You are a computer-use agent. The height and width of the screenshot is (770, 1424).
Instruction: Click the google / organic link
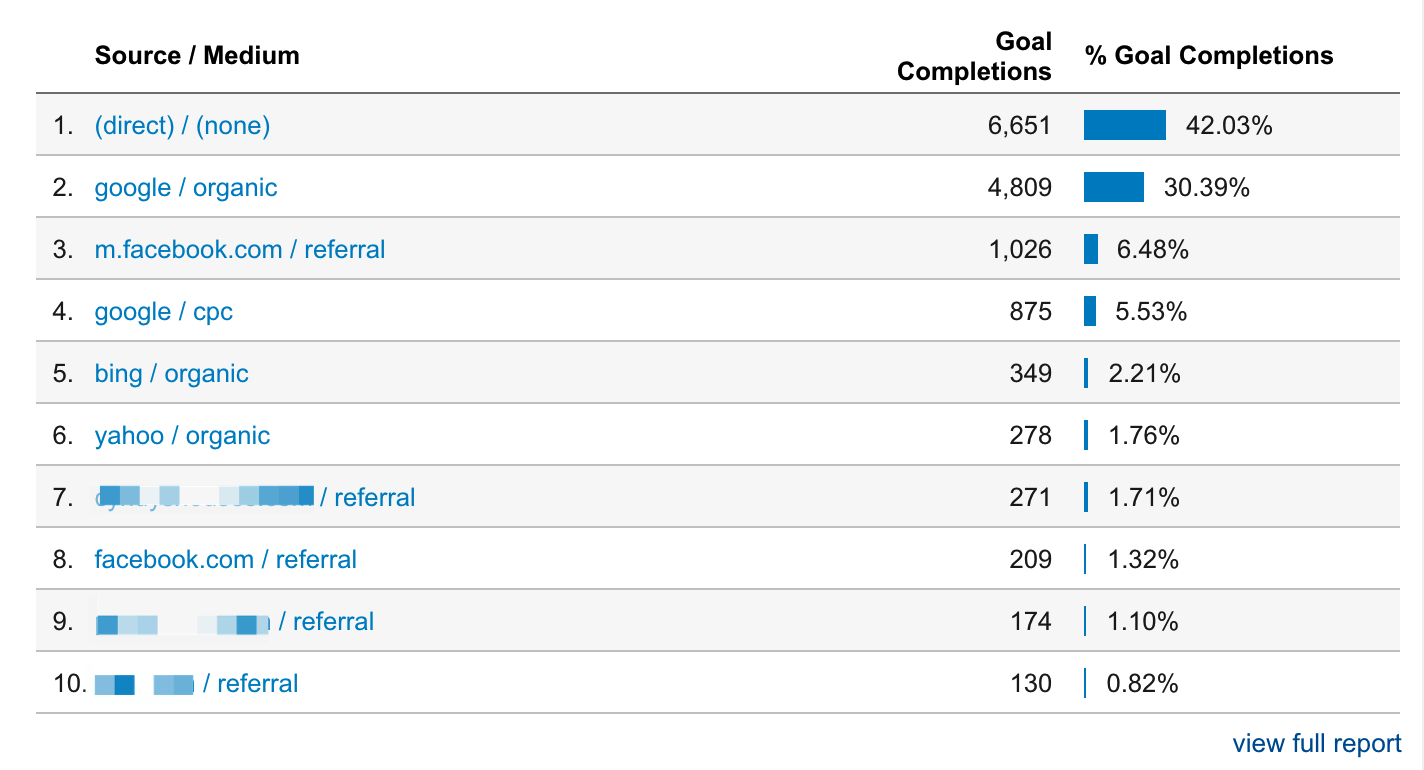[186, 188]
